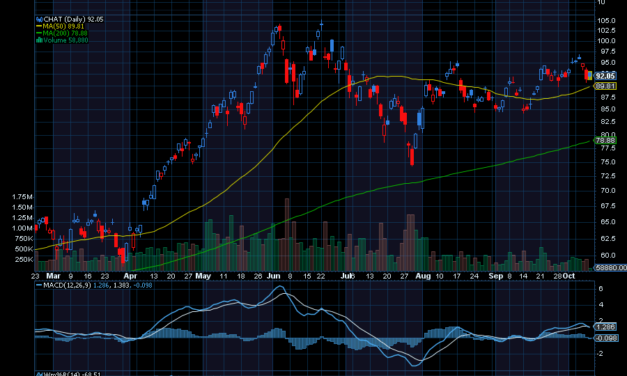
Task: Click the 250K volume axis label
Action: (24, 260)
